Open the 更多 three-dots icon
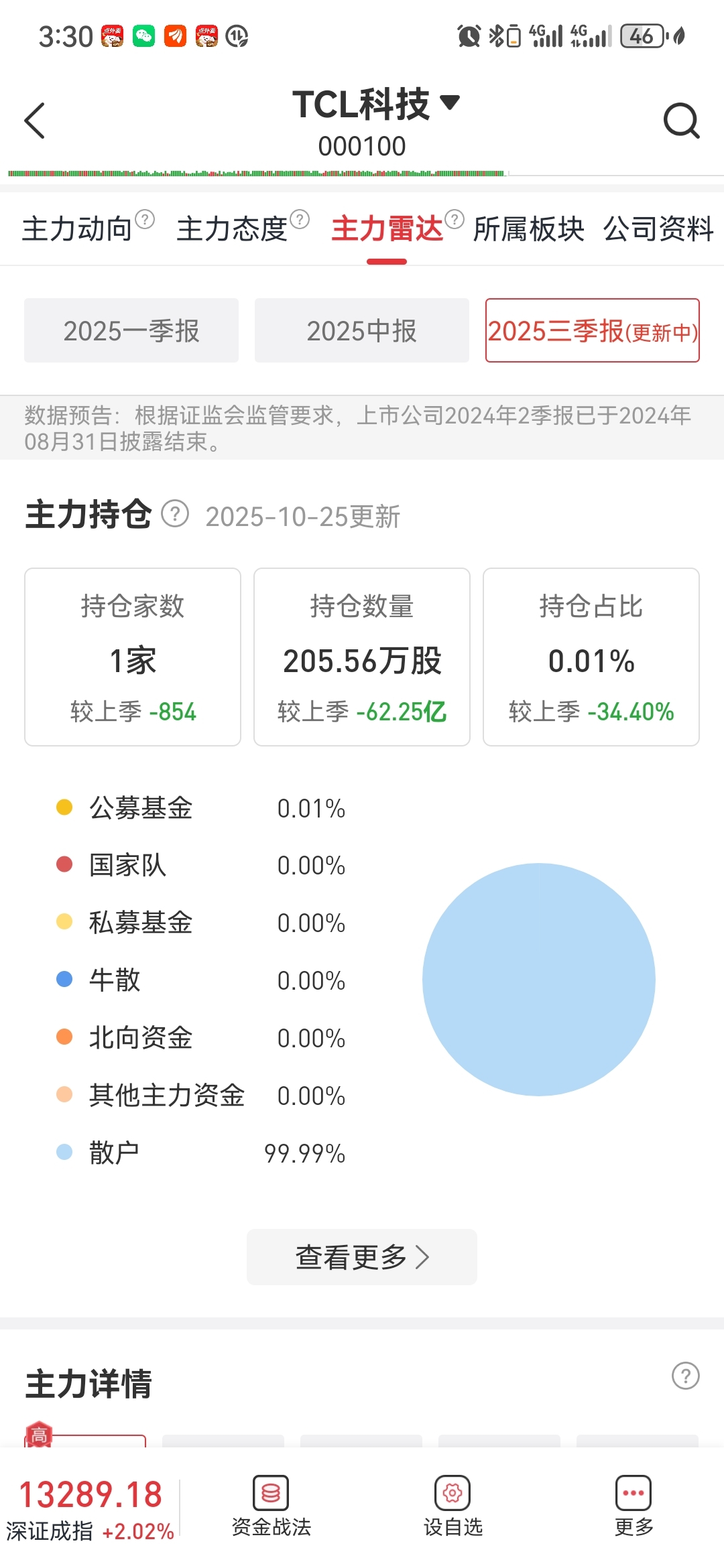The image size is (724, 1568). coord(633,1494)
